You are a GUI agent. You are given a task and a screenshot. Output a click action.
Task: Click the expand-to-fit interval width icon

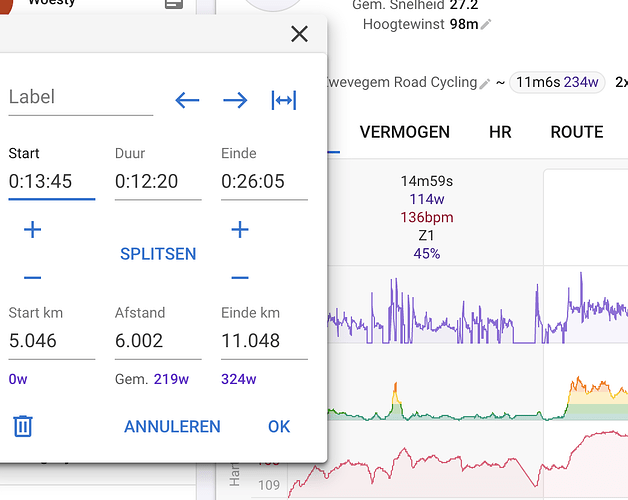[x=284, y=100]
